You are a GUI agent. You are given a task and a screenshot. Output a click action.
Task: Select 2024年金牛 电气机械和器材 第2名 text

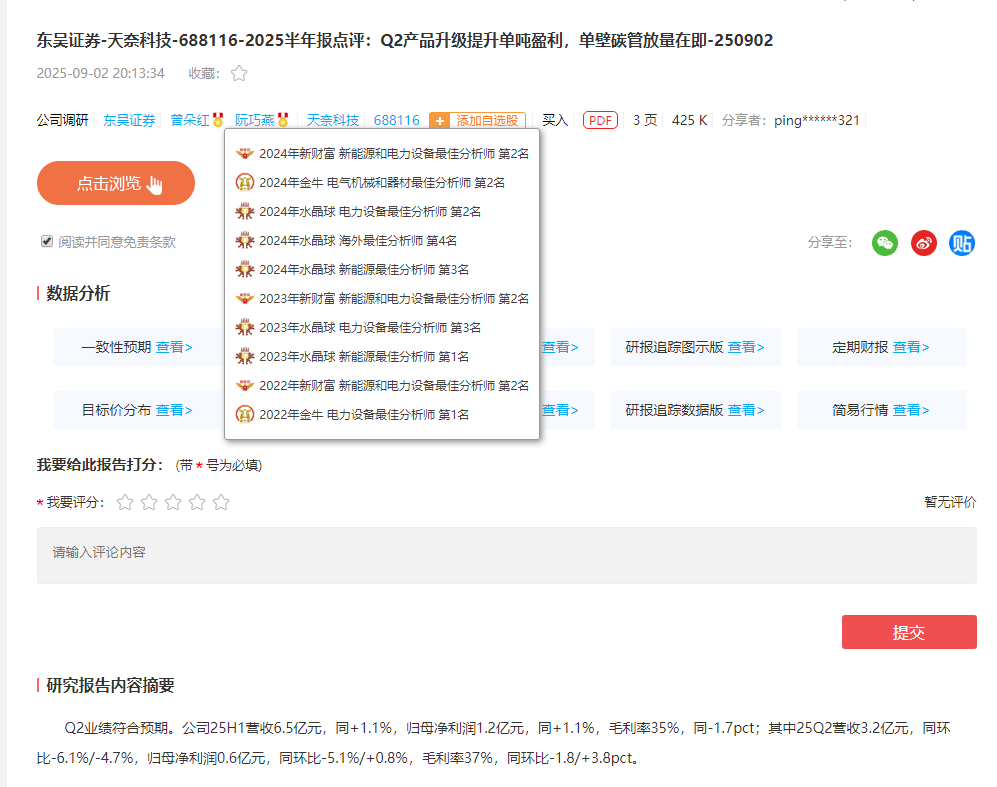(382, 182)
